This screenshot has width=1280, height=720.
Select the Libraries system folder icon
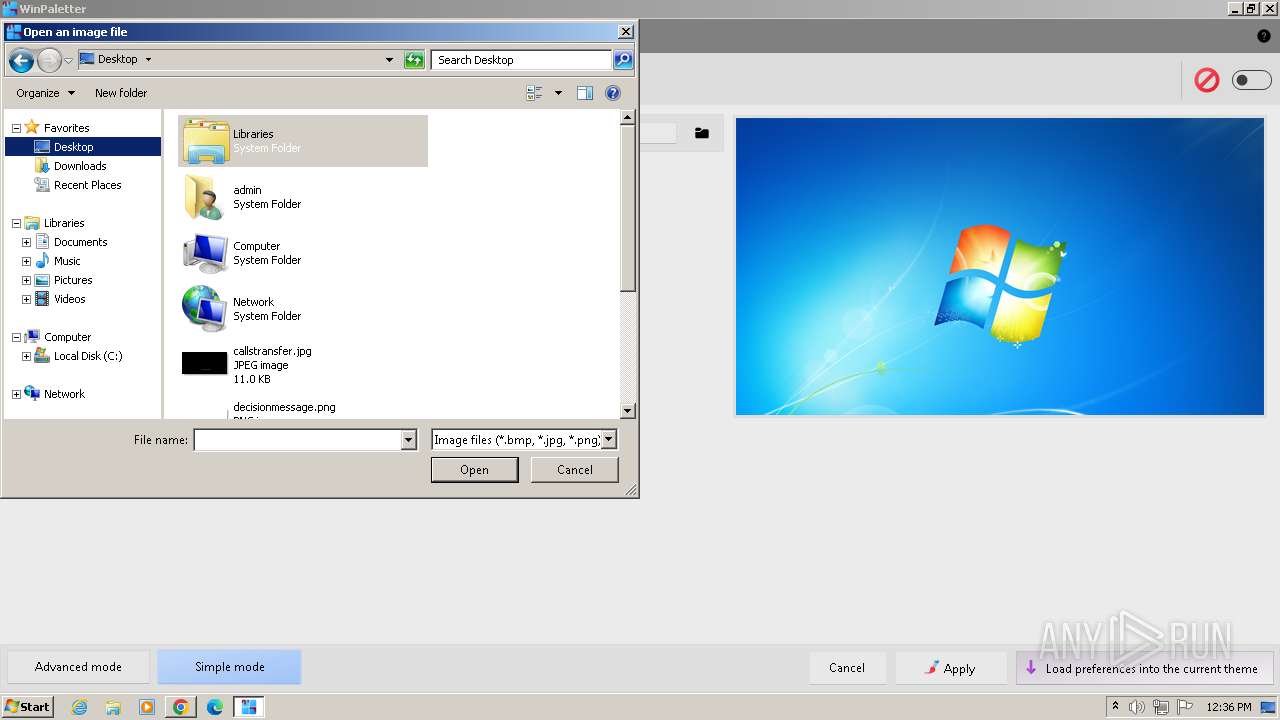click(206, 141)
